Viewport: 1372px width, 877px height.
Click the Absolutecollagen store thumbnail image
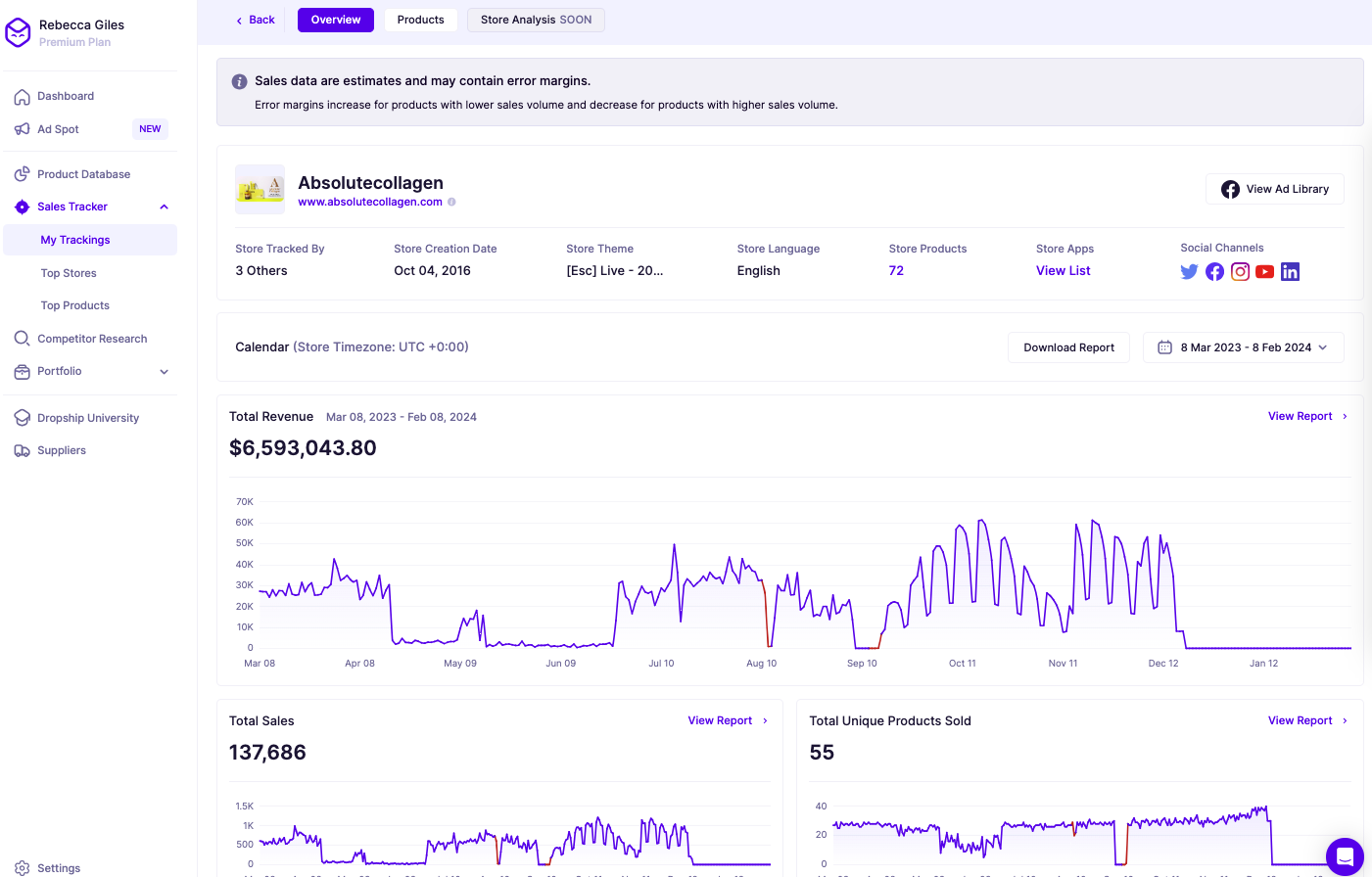(260, 189)
